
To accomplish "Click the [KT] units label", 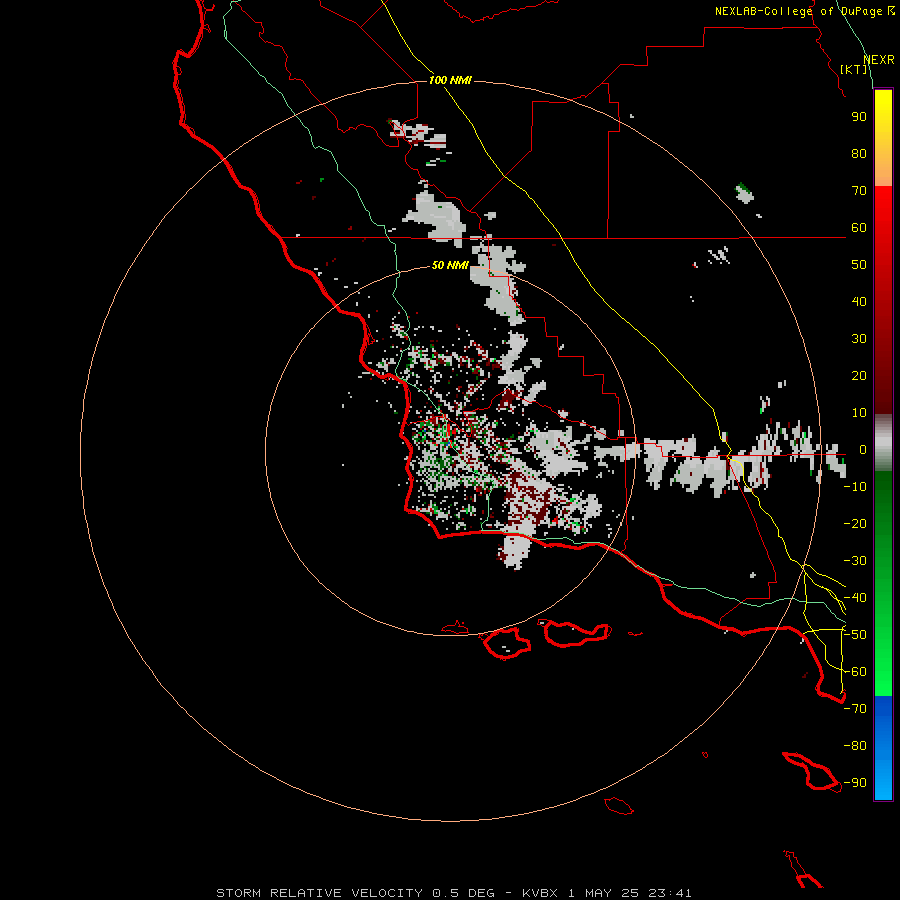I will [x=854, y=69].
